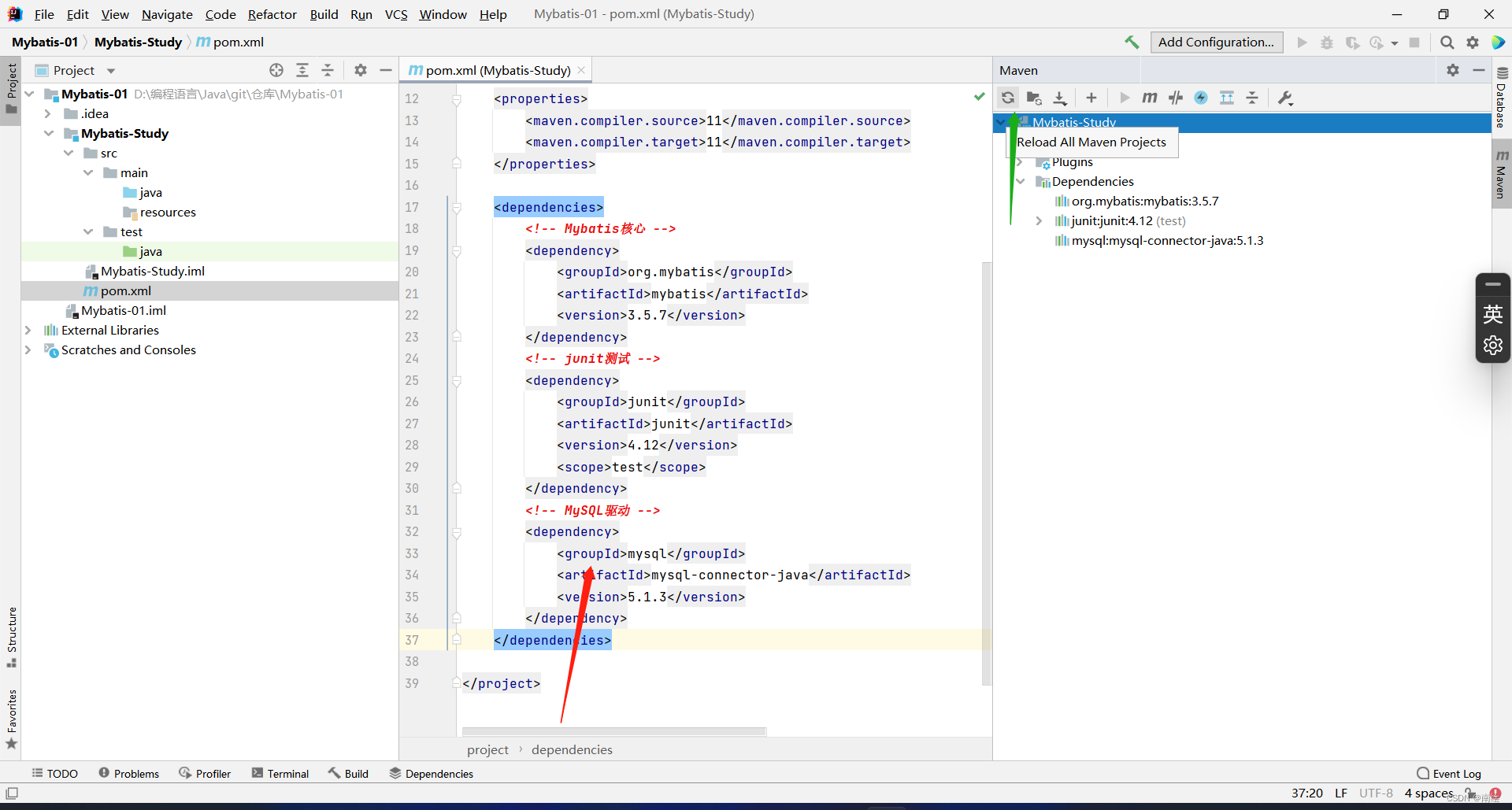Image resolution: width=1512 pixels, height=810 pixels.
Task: Select mysql-connector-java dependency in Maven
Action: (1167, 241)
